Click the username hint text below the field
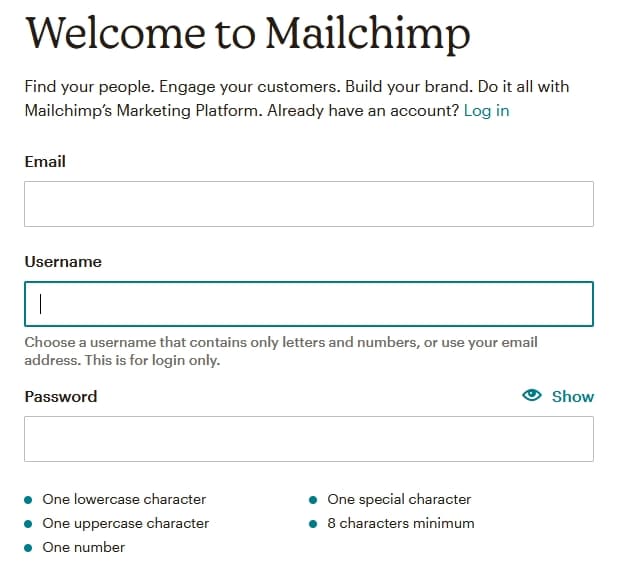This screenshot has width=632, height=574. [280, 351]
